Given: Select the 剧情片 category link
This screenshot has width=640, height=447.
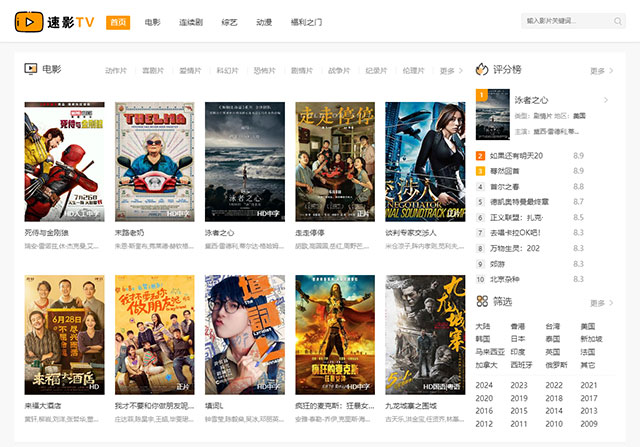Looking at the screenshot, I should (x=302, y=71).
